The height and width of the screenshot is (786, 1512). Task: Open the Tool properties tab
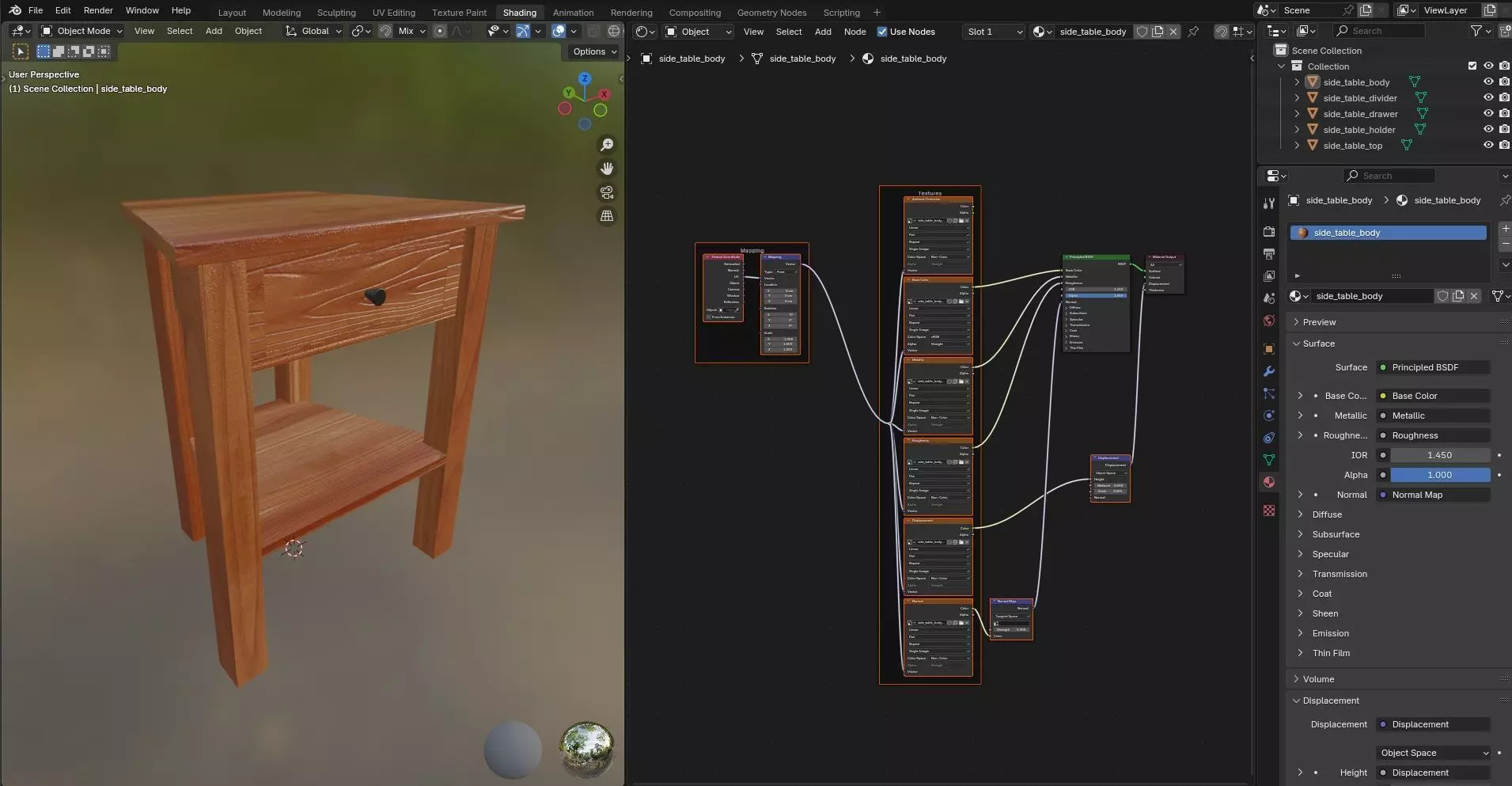[x=1269, y=203]
